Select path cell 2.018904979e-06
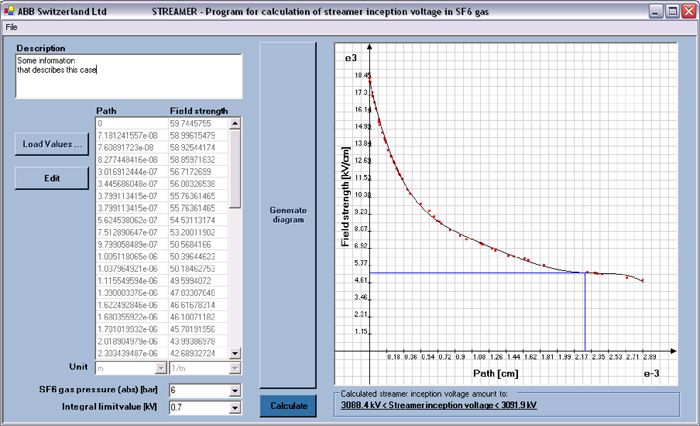 [132, 342]
